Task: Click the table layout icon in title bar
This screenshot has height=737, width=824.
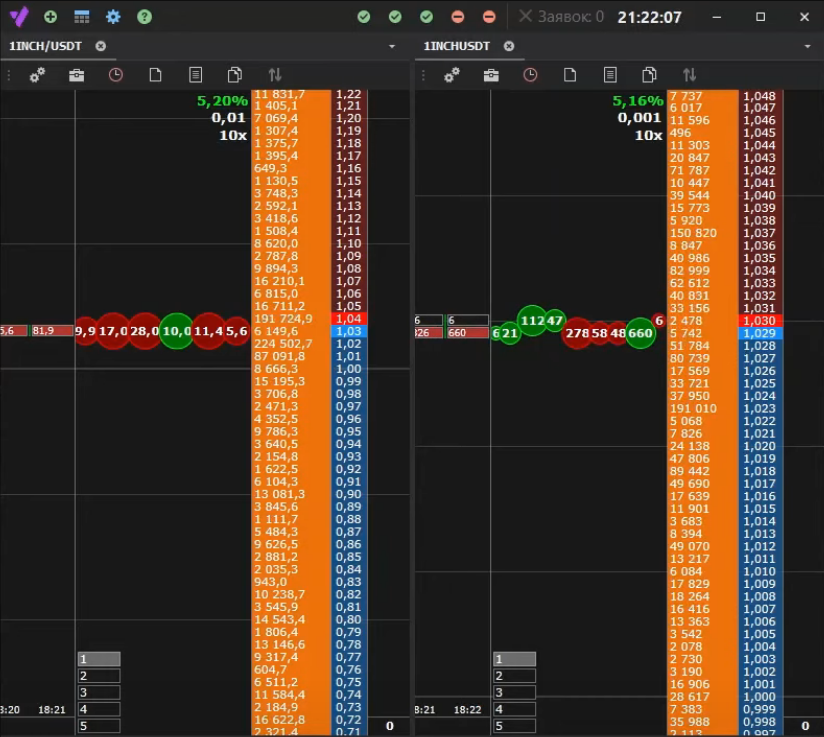Action: [x=82, y=17]
